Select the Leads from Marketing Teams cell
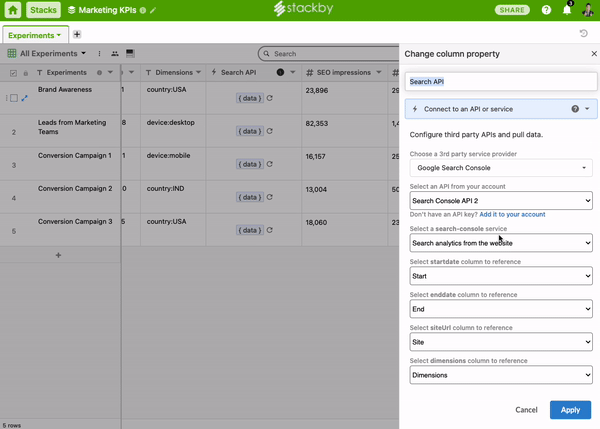Screen dimensions: 600x429 [75, 131]
